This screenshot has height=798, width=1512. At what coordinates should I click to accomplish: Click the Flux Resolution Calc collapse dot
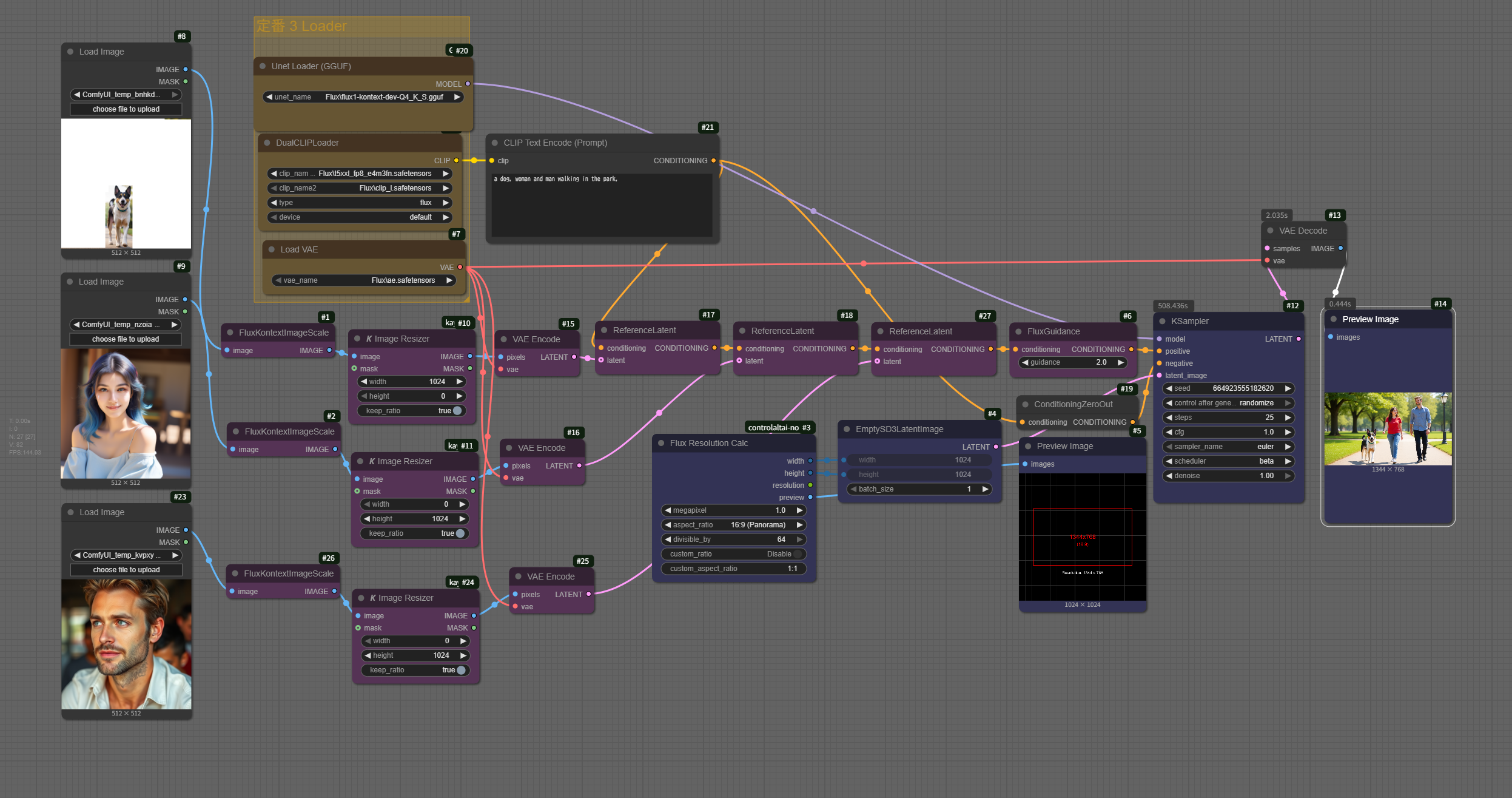661,443
